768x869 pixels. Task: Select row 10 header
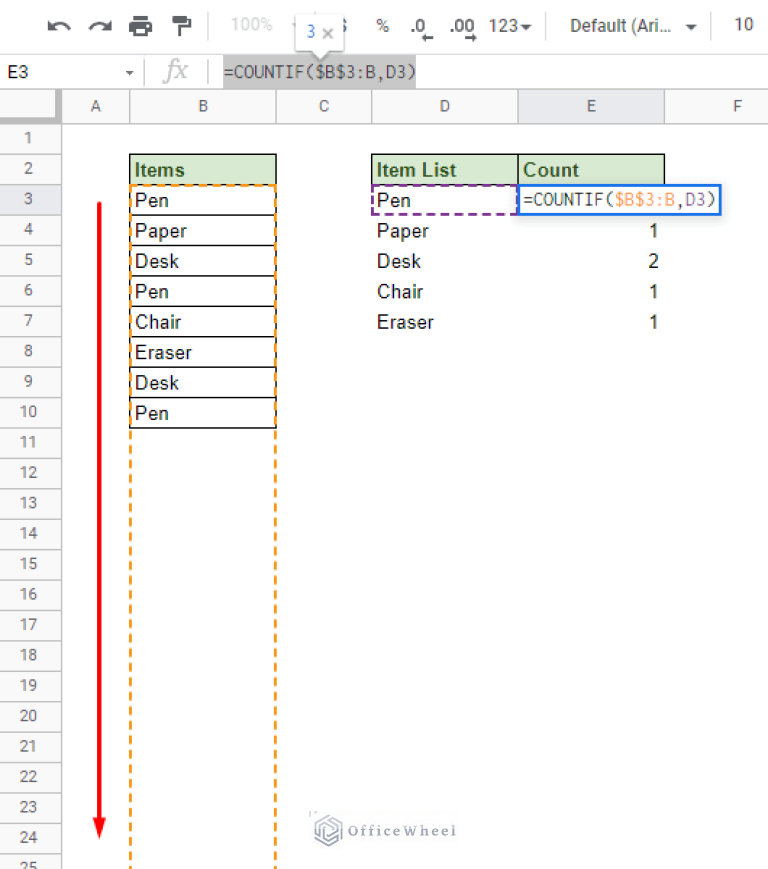30,411
